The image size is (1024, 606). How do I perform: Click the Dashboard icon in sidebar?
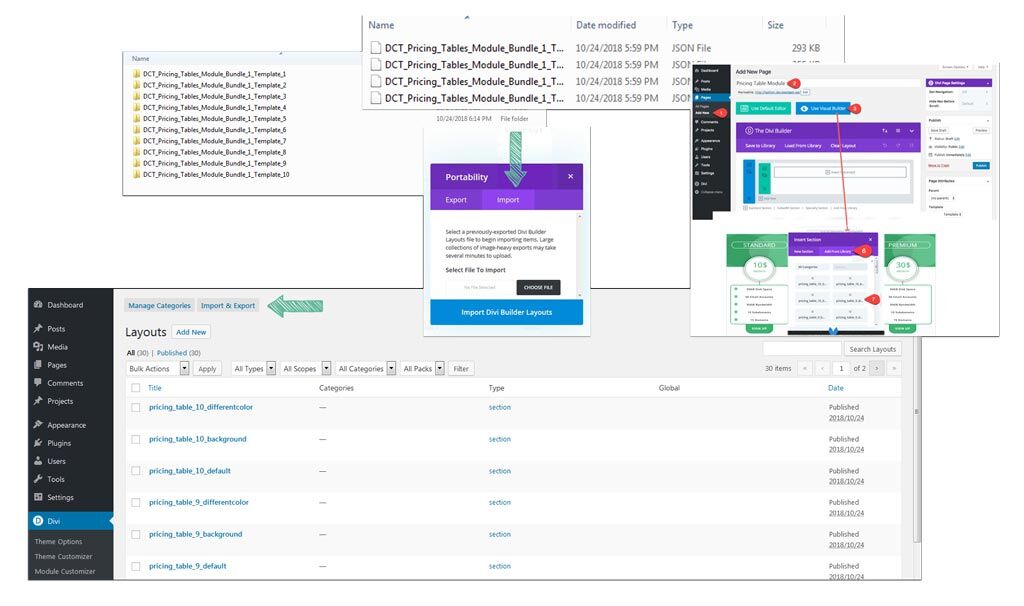point(37,305)
